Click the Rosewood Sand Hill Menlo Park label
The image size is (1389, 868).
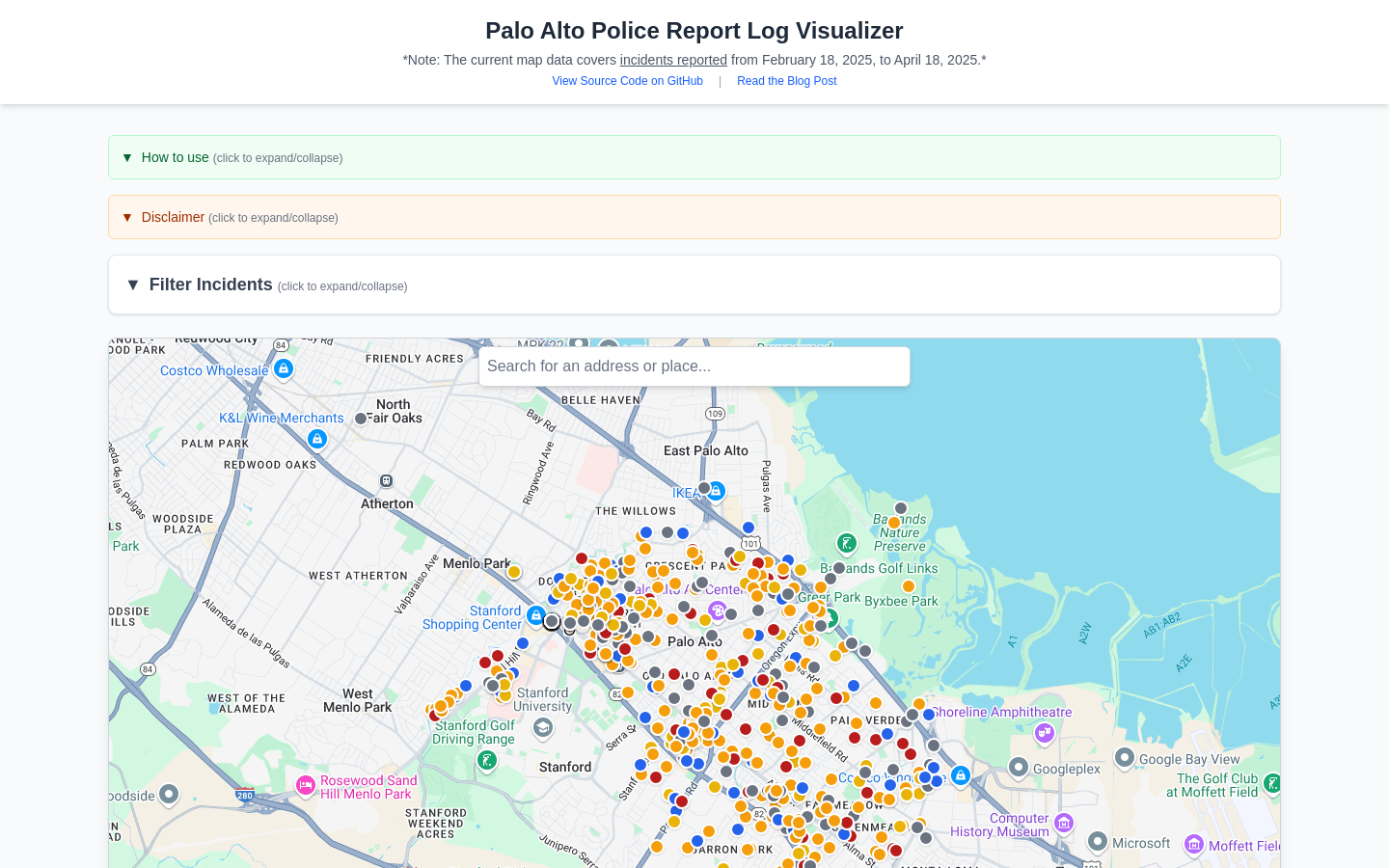[368, 787]
